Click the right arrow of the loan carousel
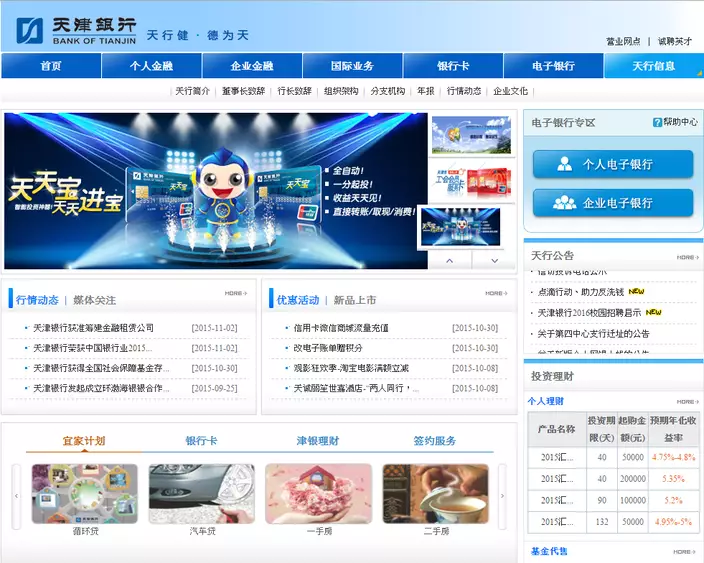 pyautogui.click(x=502, y=495)
